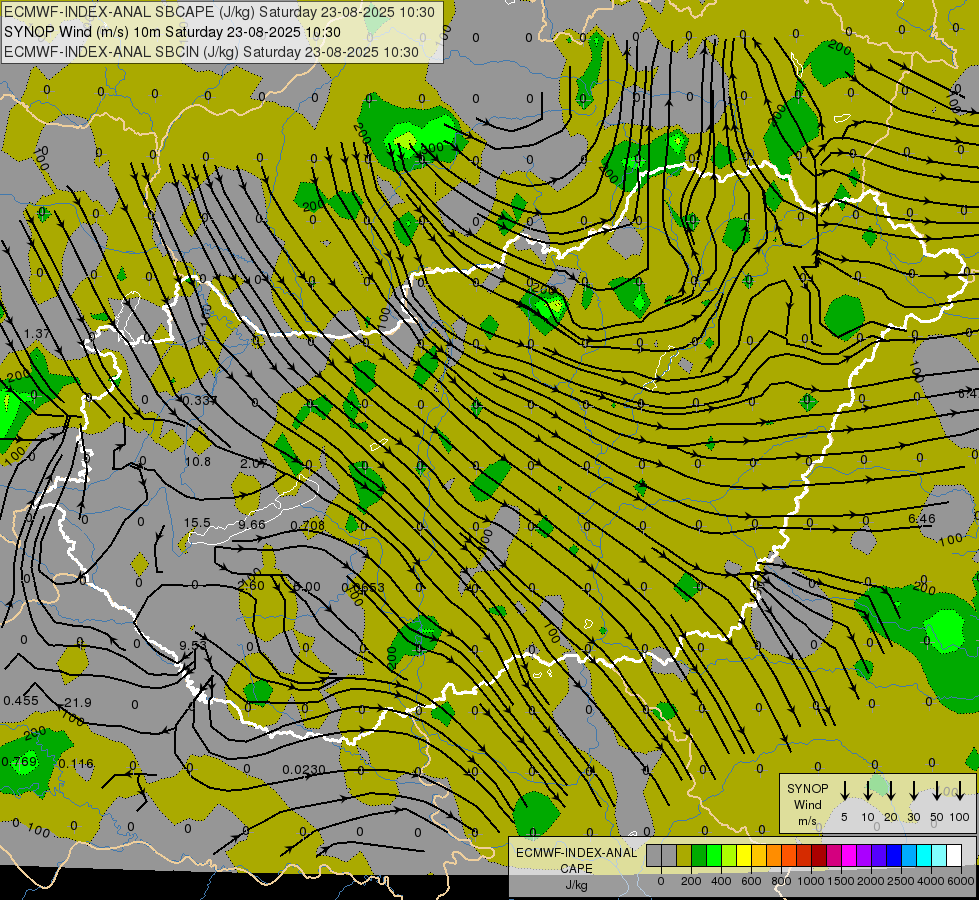979x900 pixels.
Task: Click the 9.66 value on the map
Action: pyautogui.click(x=252, y=524)
